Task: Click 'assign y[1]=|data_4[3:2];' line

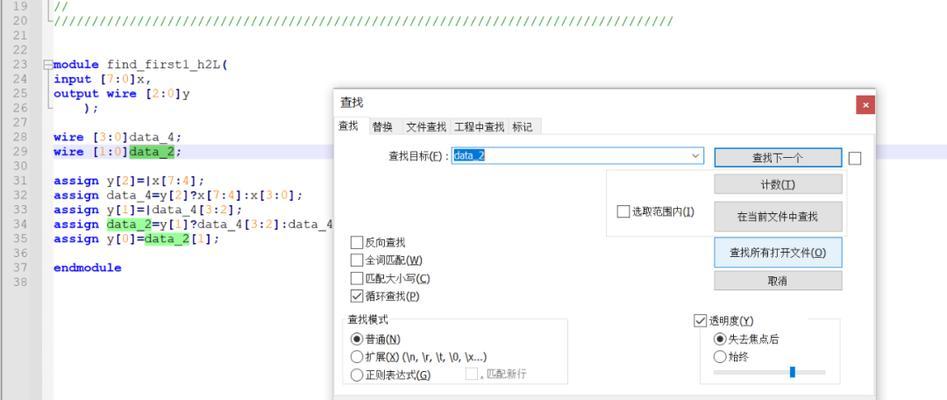Action: pos(148,210)
